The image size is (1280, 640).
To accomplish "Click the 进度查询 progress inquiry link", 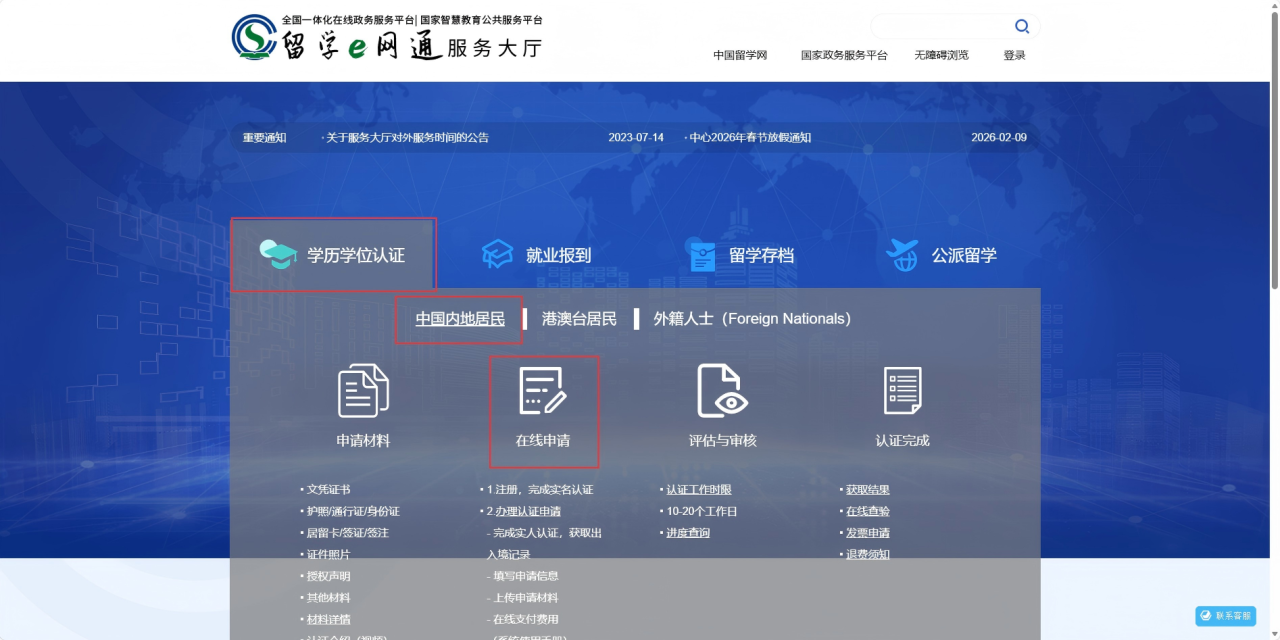I will pyautogui.click(x=687, y=531).
